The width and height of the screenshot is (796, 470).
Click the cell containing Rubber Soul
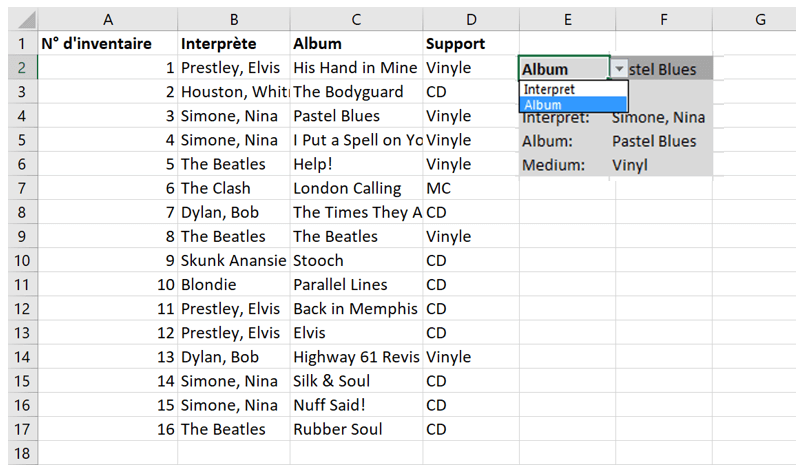(x=356, y=429)
